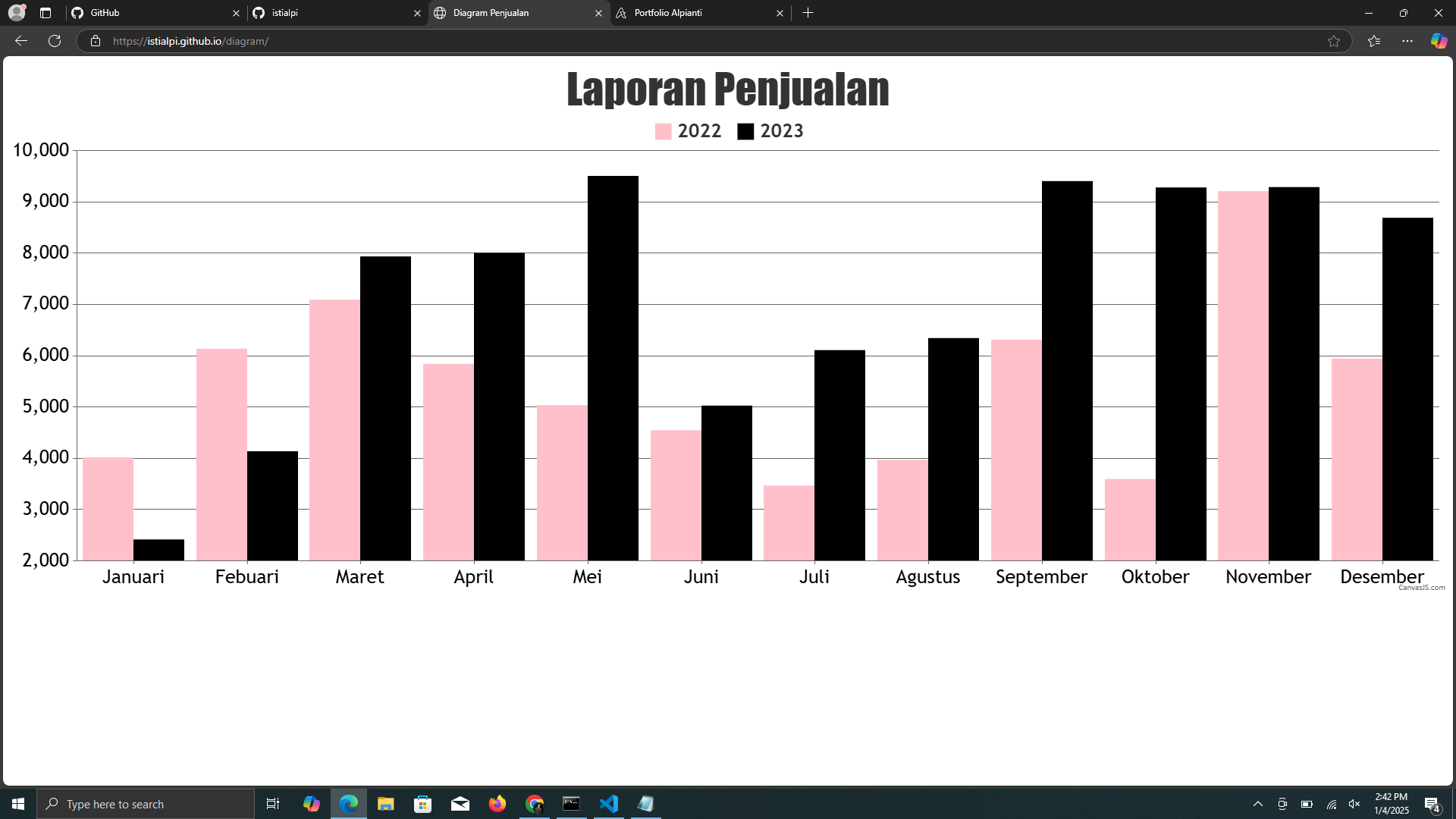Open tab actions menu icon

pos(45,13)
